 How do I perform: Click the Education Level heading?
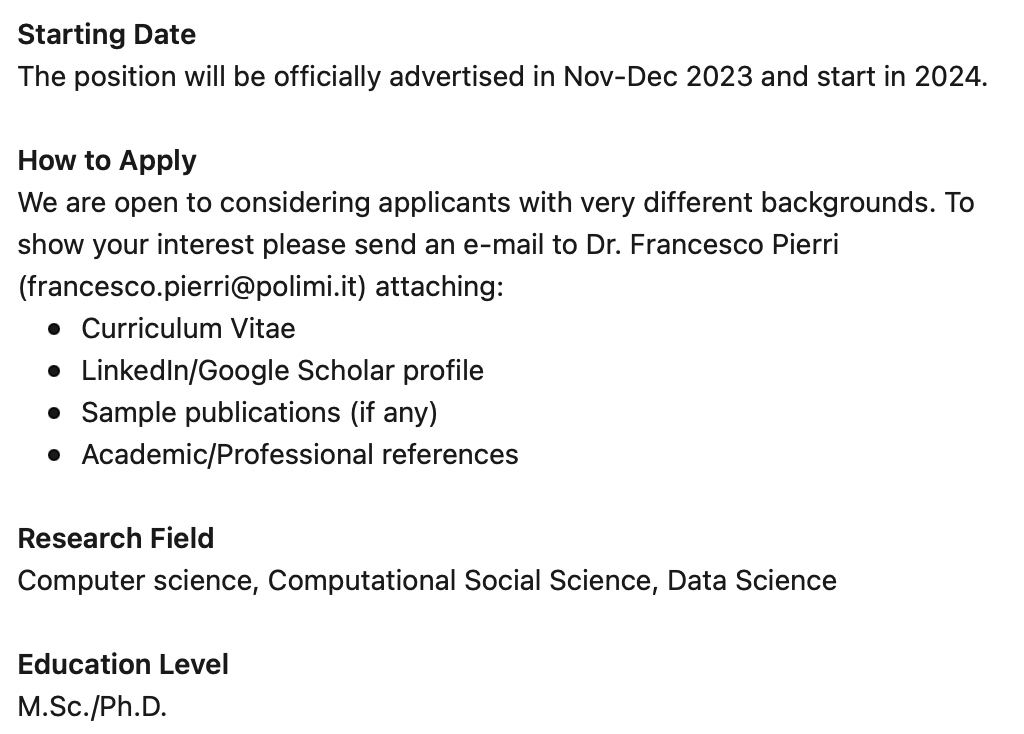(123, 665)
